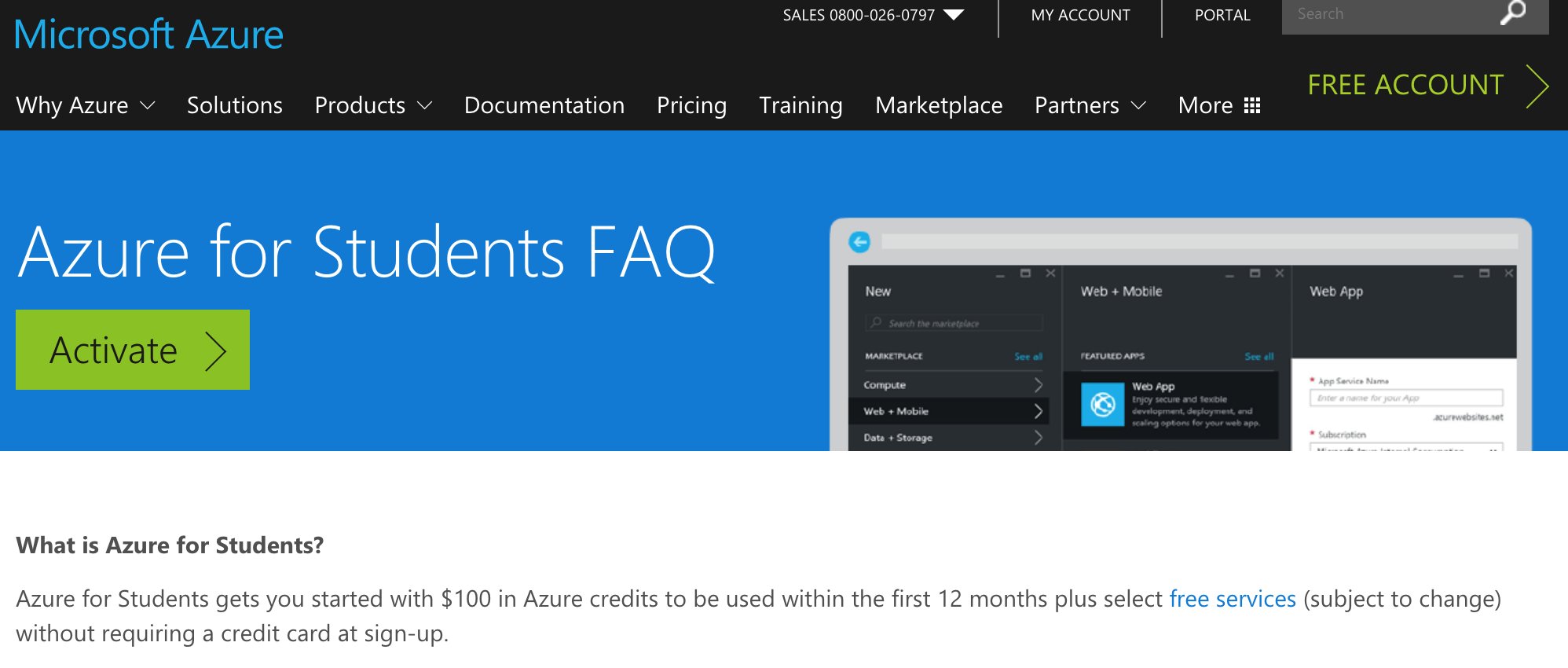Open the Pricing page
1568x668 pixels.
pos(692,105)
